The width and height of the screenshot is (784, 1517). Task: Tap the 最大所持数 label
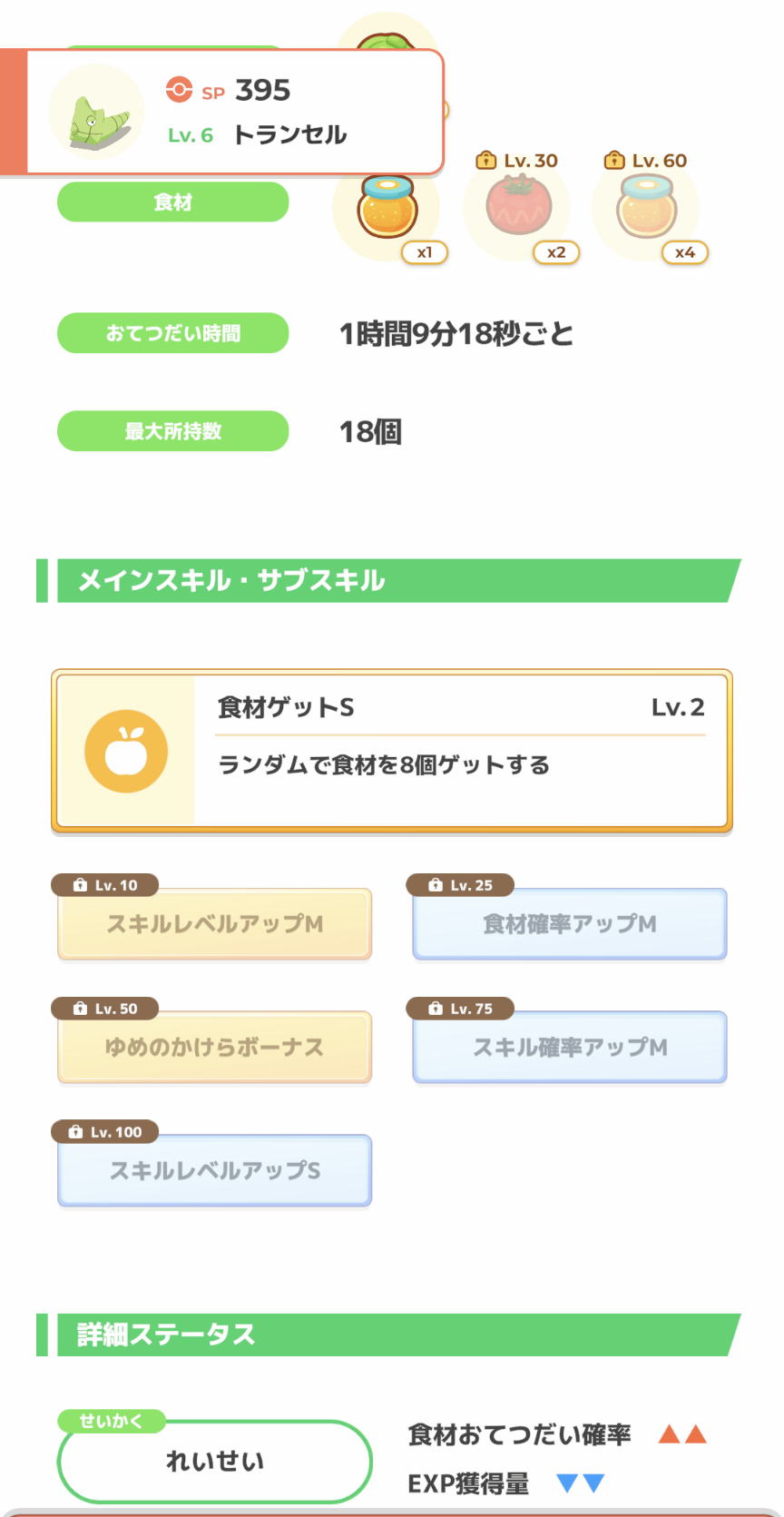(173, 431)
